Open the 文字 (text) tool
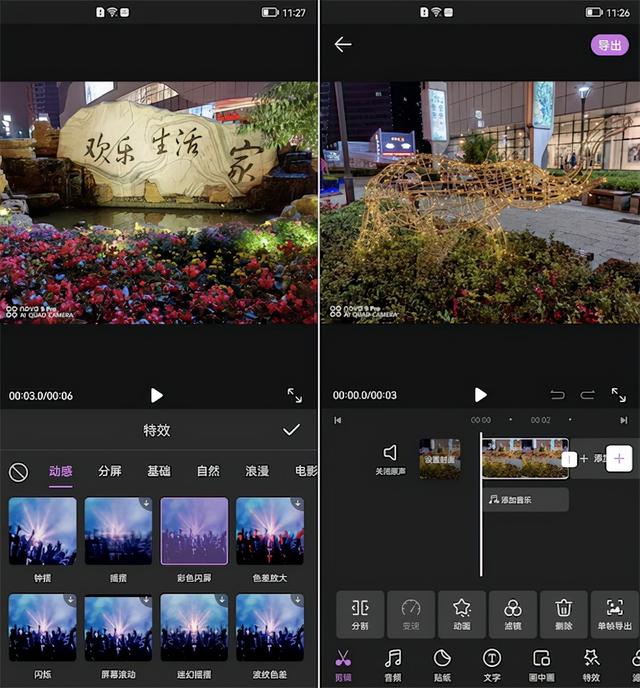Image resolution: width=640 pixels, height=688 pixels. [x=492, y=664]
